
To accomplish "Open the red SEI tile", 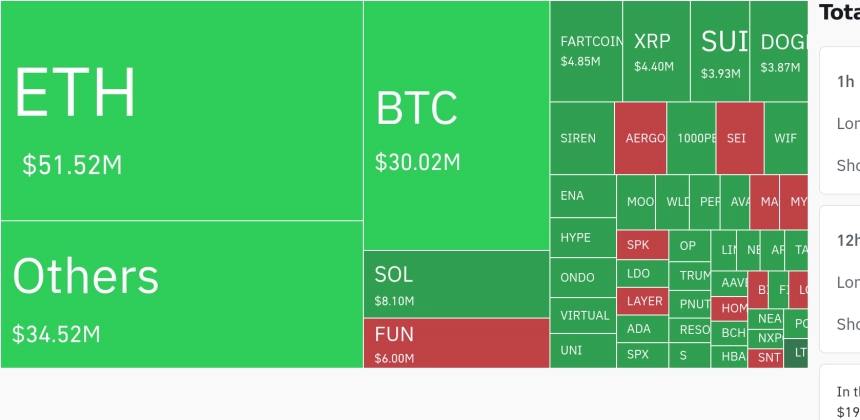I will pos(740,138).
